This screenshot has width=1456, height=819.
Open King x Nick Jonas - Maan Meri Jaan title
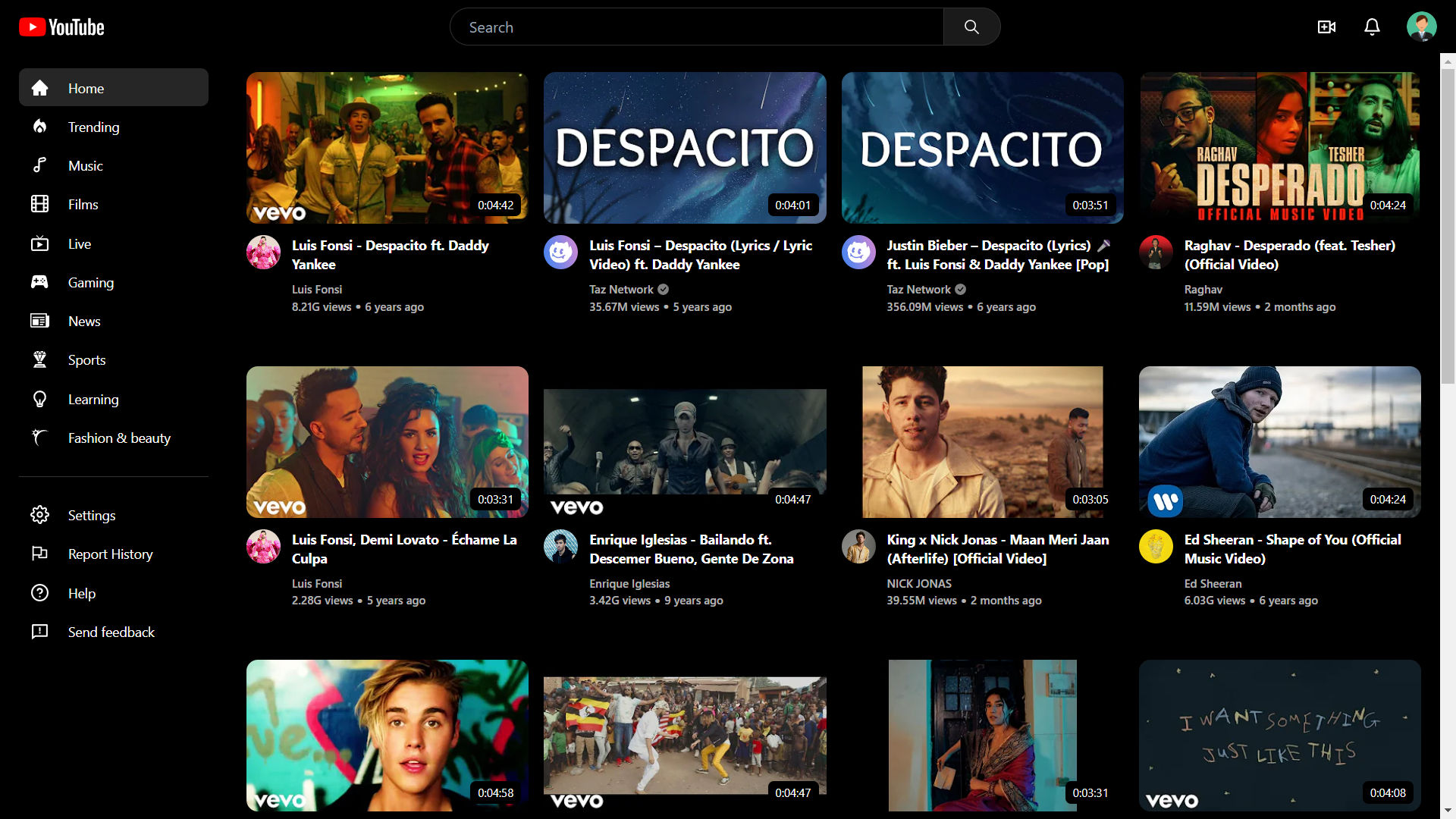pos(998,549)
